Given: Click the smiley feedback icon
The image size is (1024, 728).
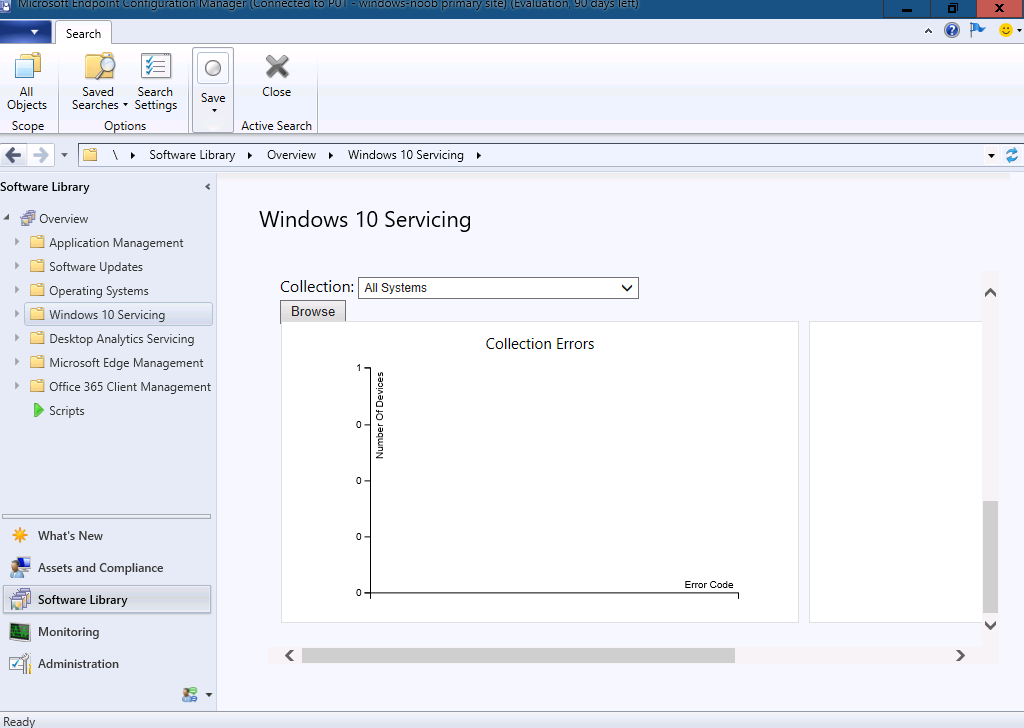Looking at the screenshot, I should coord(1006,30).
